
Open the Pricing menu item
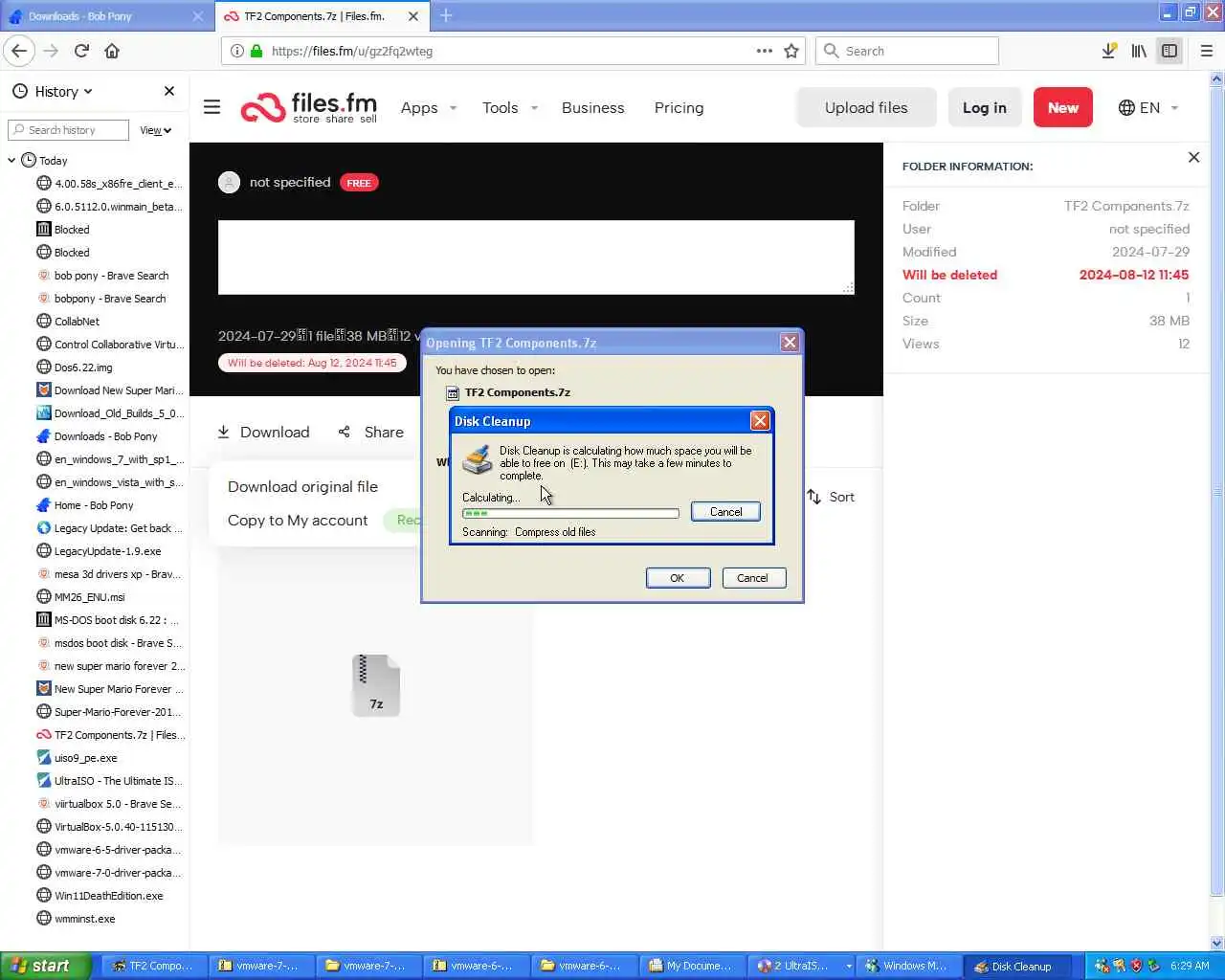[x=679, y=107]
